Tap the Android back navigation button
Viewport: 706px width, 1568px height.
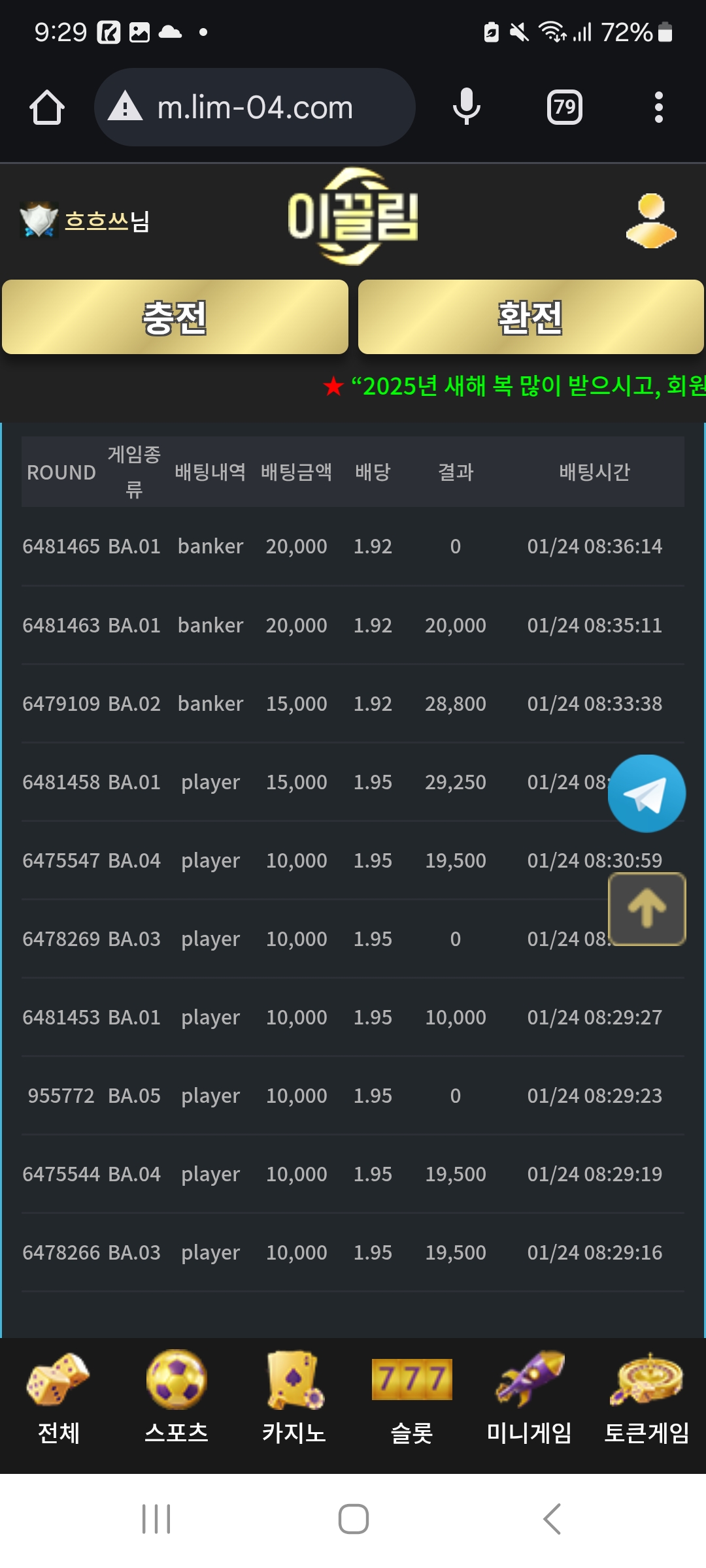point(552,1519)
